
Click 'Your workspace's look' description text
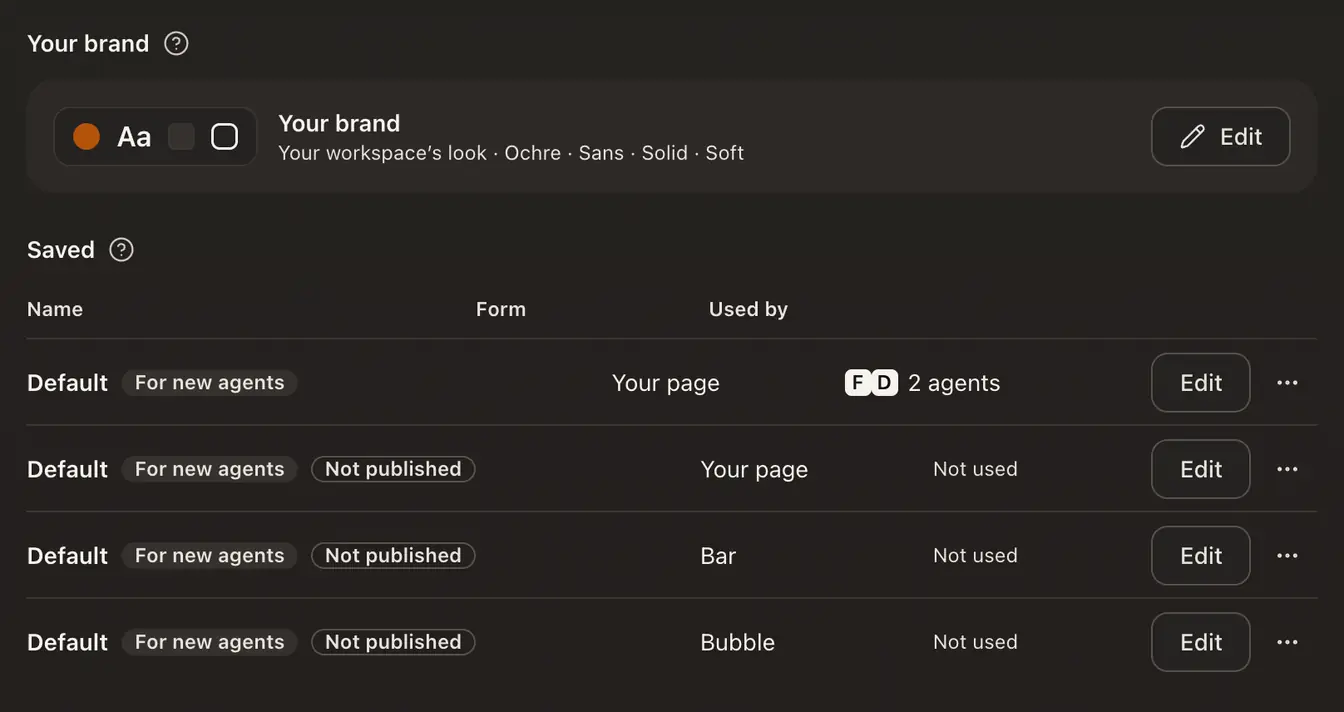point(382,153)
